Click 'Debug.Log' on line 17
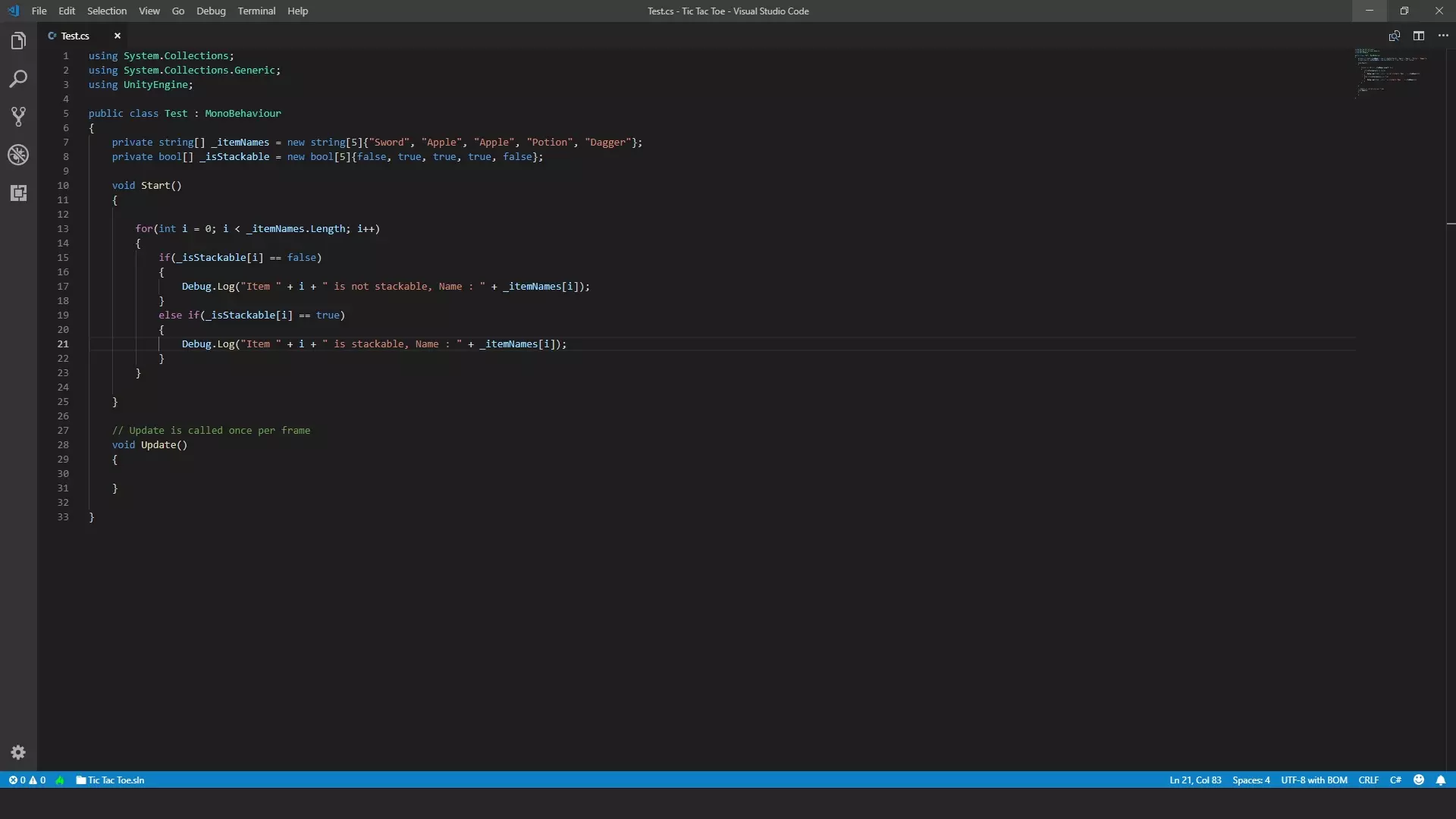The height and width of the screenshot is (819, 1456). click(209, 286)
